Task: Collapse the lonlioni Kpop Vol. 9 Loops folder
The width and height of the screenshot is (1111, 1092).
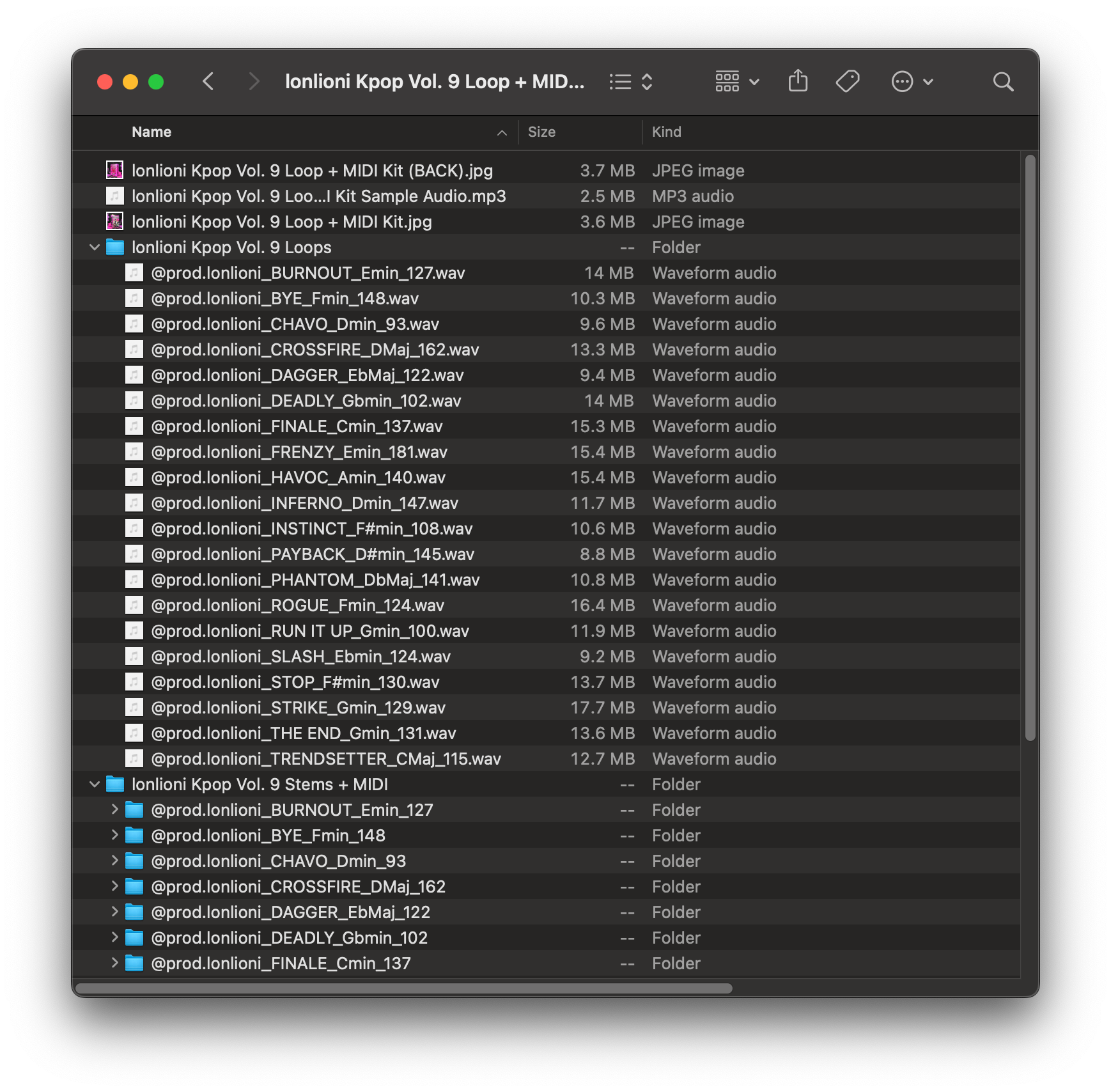Action: click(95, 247)
